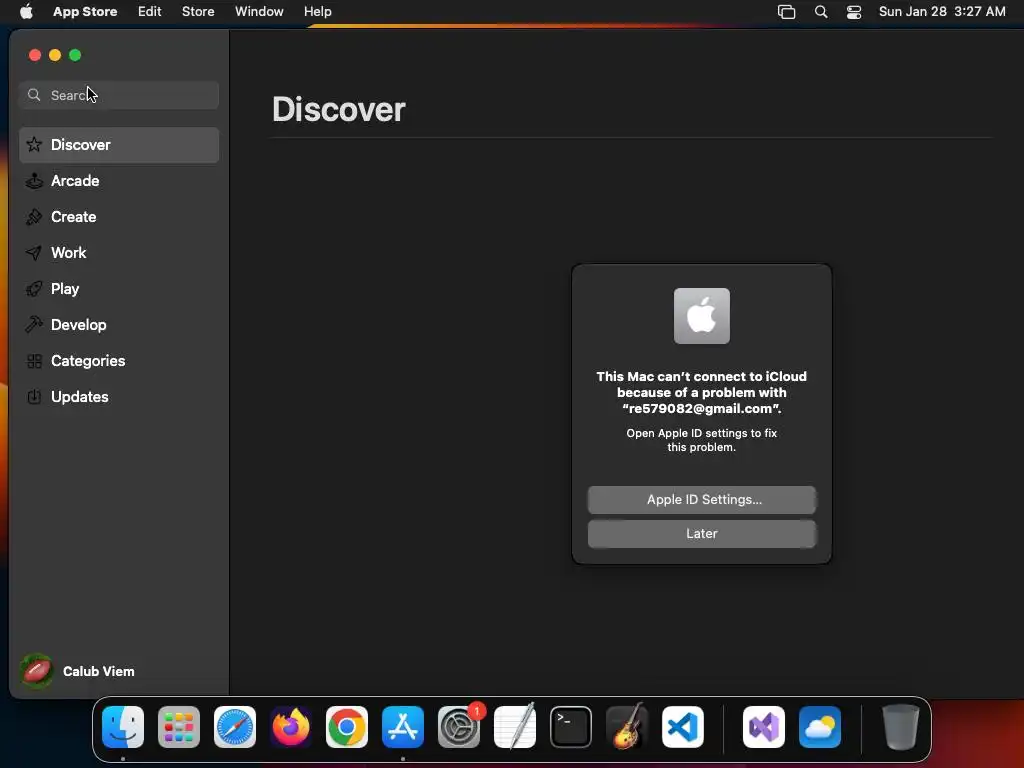
Task: Open the Window menu
Action: [259, 11]
